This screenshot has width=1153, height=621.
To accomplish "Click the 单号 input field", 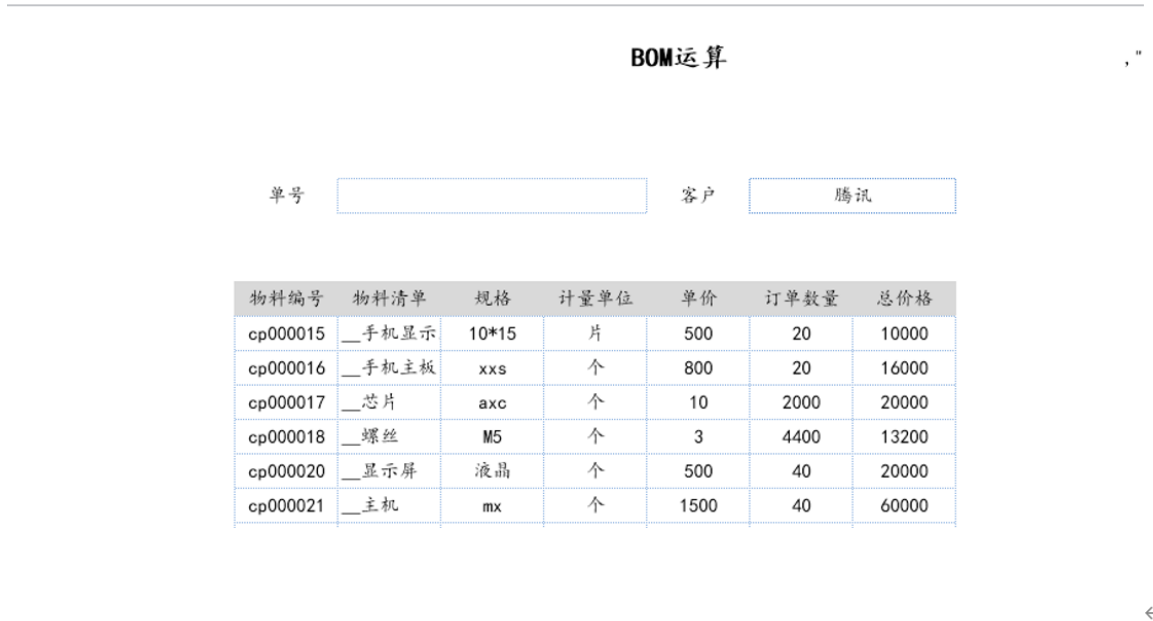I will [491, 196].
